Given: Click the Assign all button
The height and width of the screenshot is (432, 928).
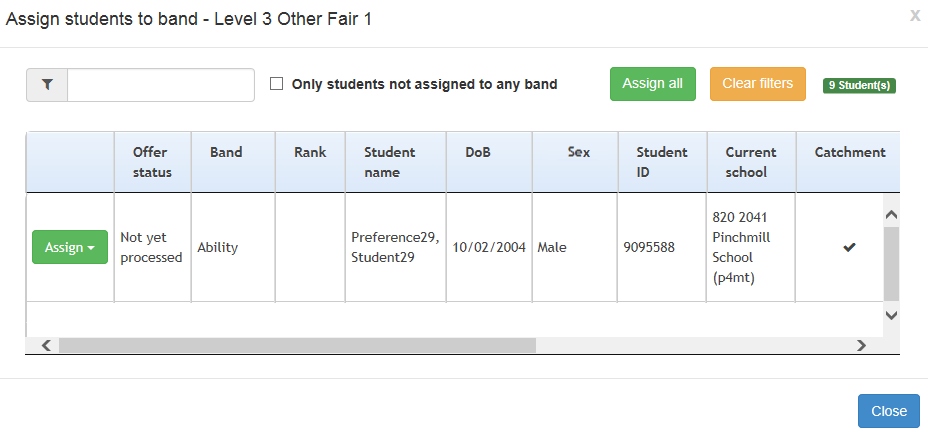Looking at the screenshot, I should tap(652, 84).
